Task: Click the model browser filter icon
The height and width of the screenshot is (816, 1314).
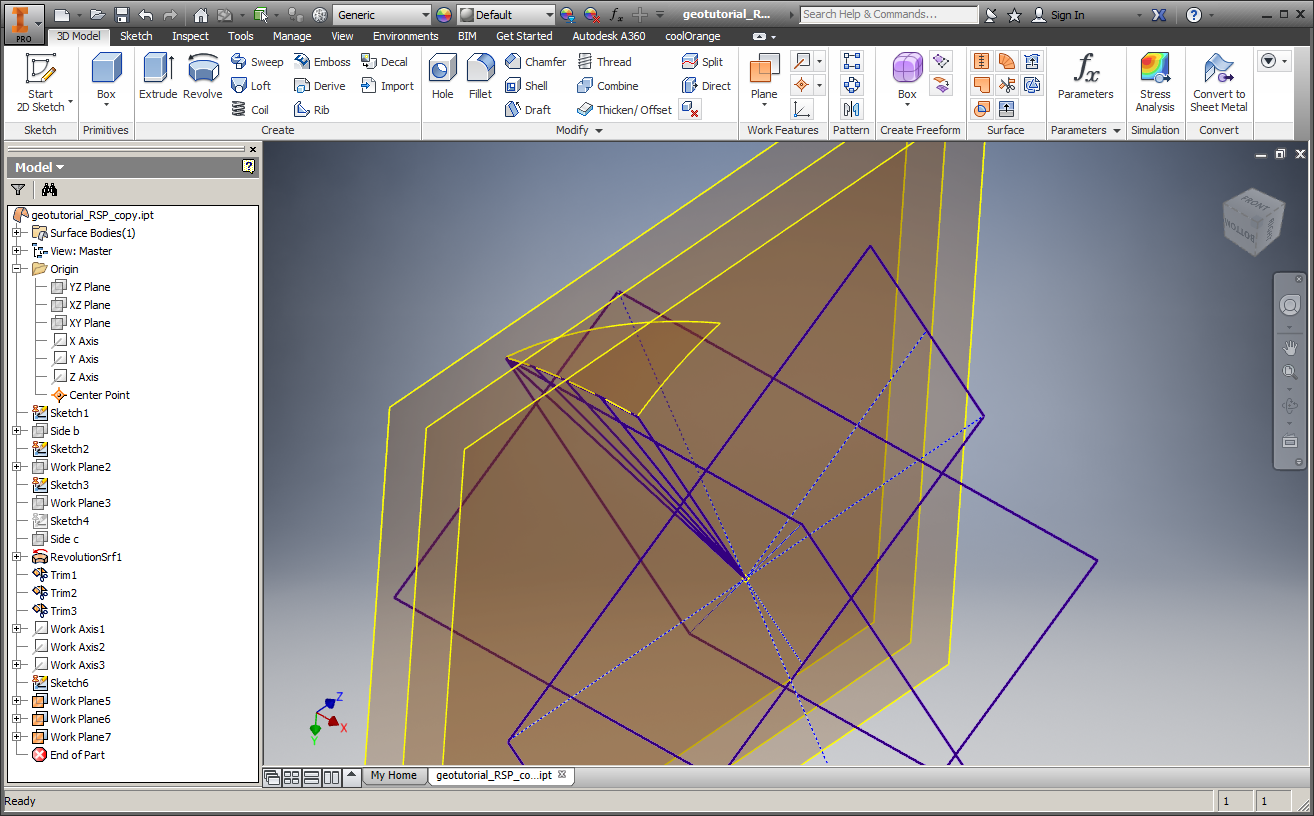Action: 18,190
